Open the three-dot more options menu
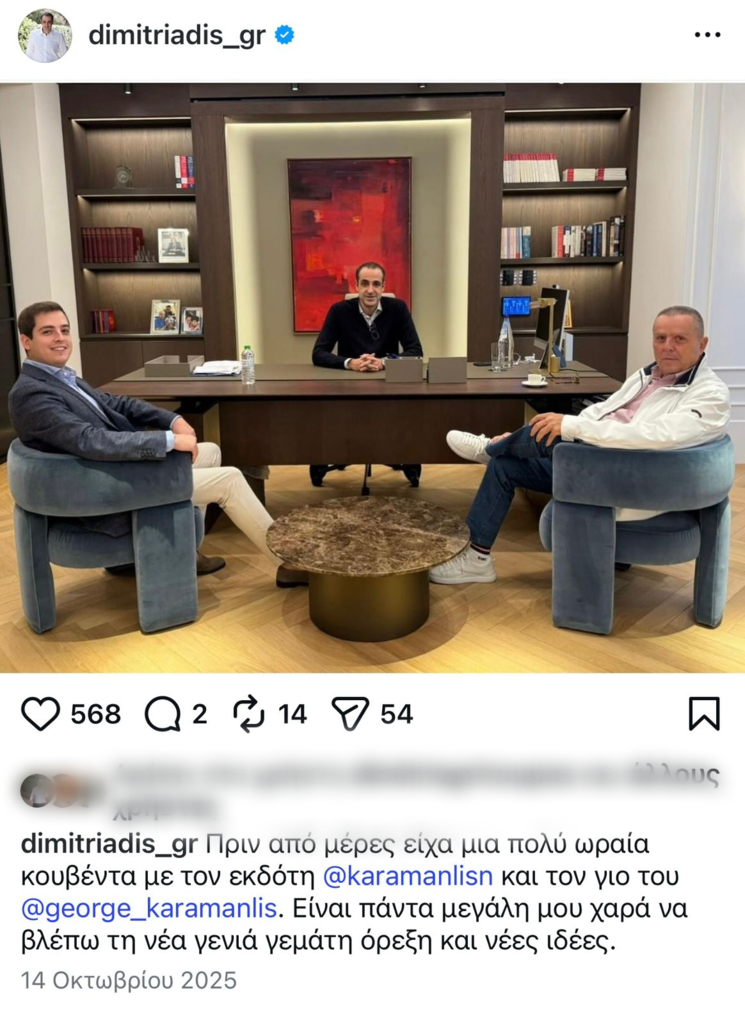The height and width of the screenshot is (1024, 745). (707, 35)
